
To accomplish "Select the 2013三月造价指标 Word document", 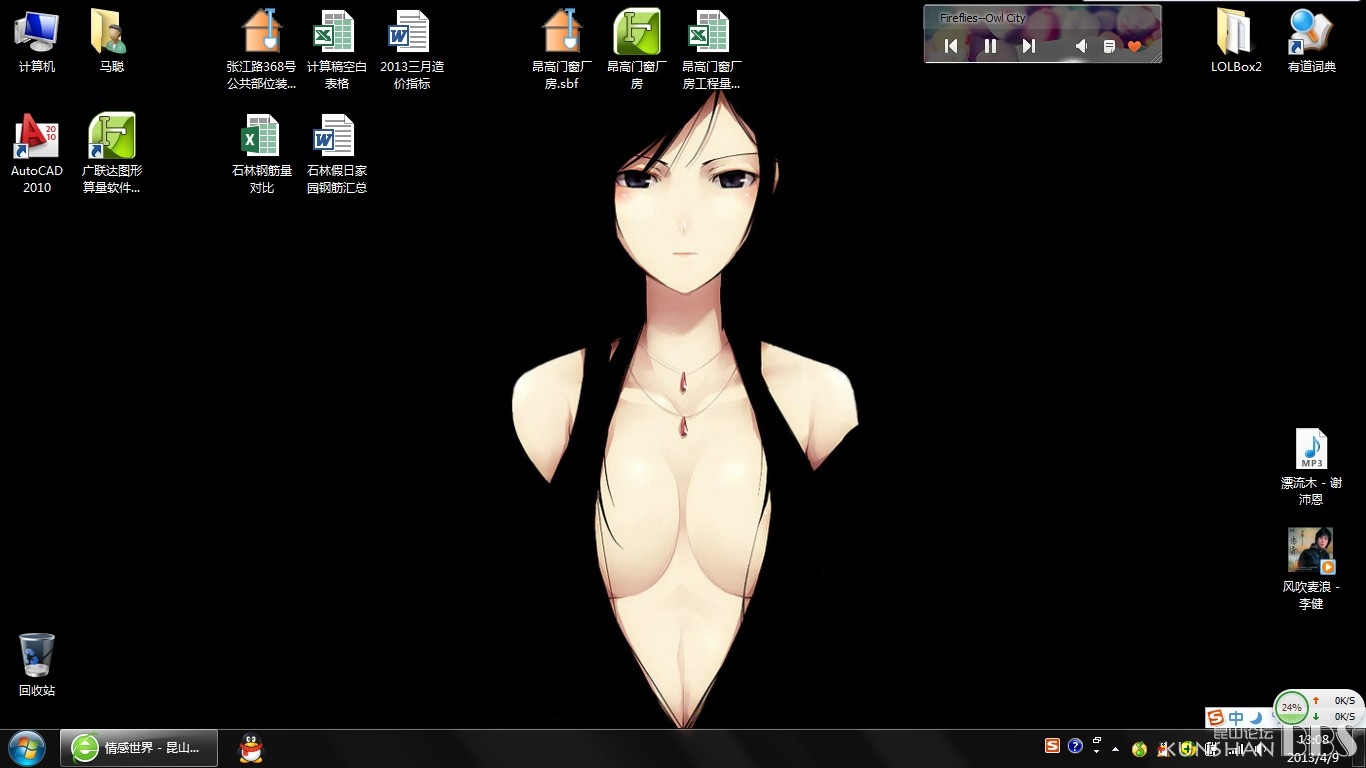I will [411, 49].
